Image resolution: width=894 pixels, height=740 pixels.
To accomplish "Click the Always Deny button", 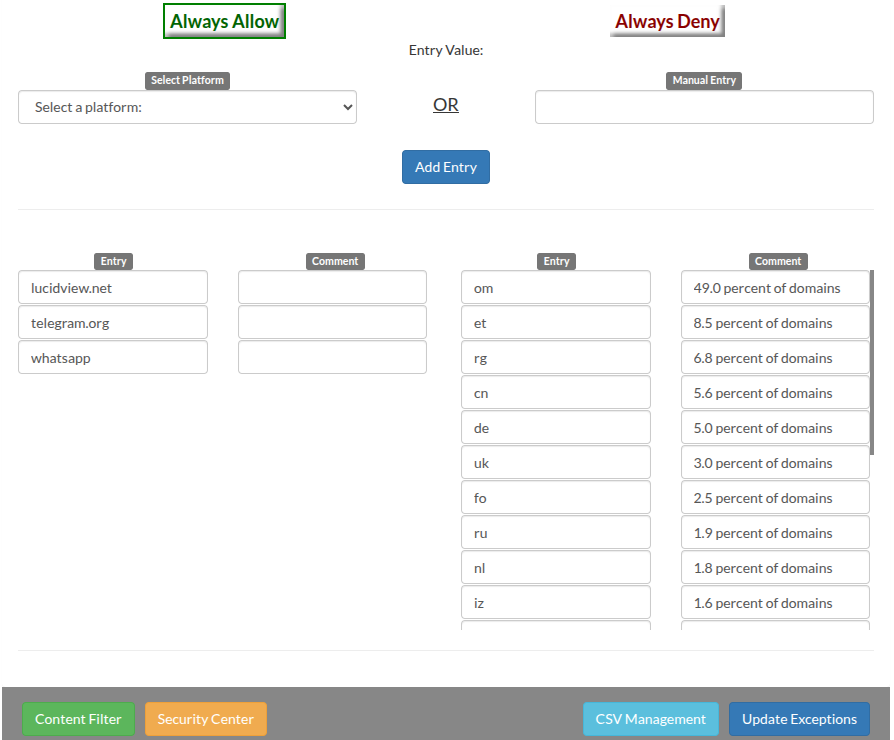I will coord(667,21).
